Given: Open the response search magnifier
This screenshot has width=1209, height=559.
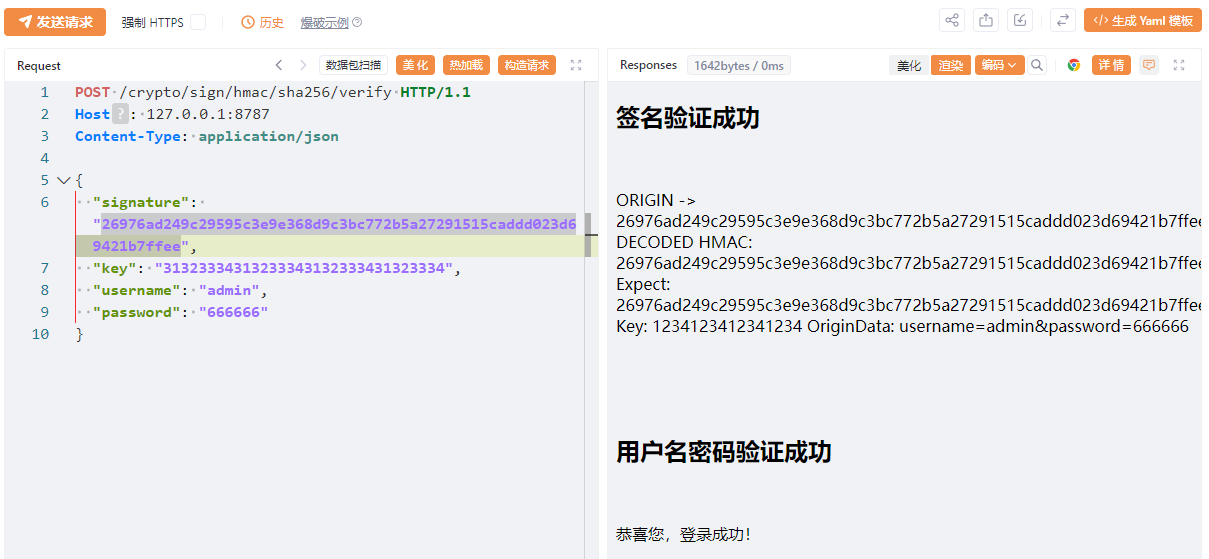Looking at the screenshot, I should pyautogui.click(x=1037, y=65).
